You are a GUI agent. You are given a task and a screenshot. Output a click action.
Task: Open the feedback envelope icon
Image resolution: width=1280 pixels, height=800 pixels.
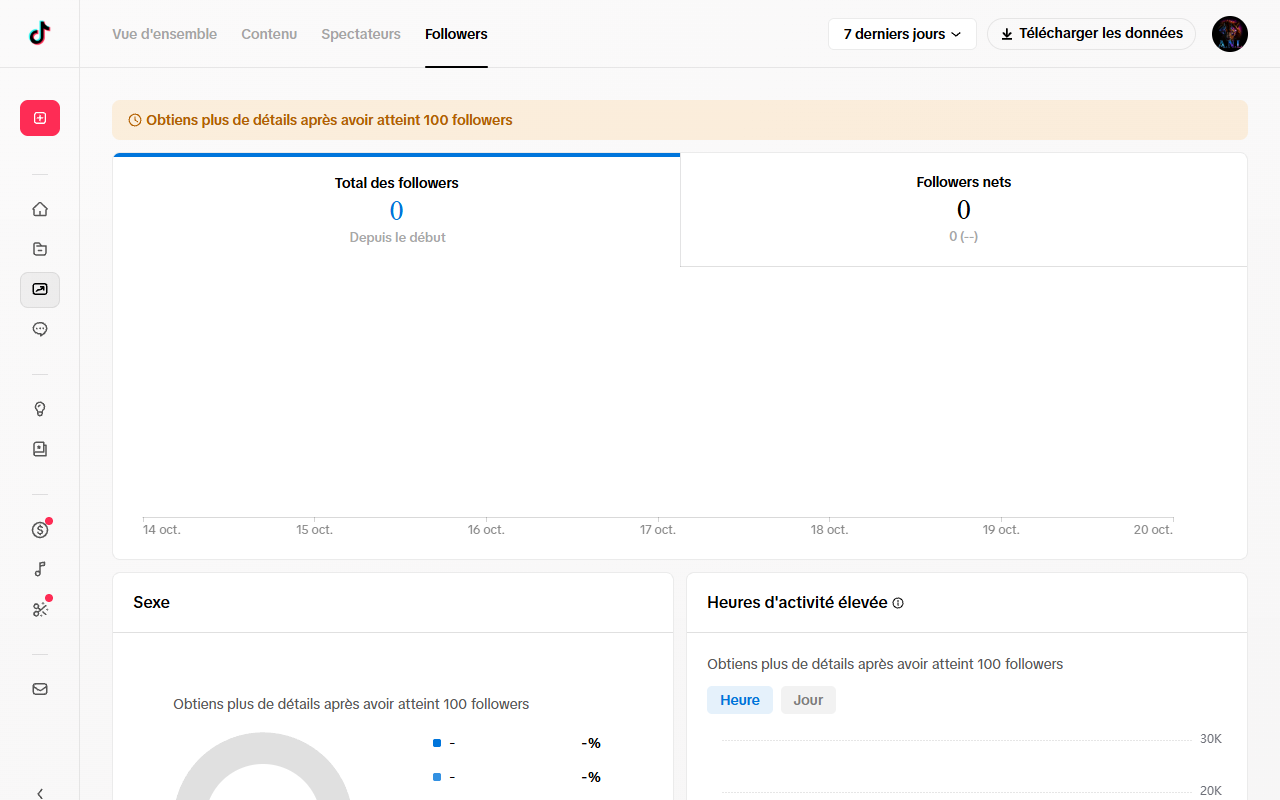pyautogui.click(x=40, y=689)
